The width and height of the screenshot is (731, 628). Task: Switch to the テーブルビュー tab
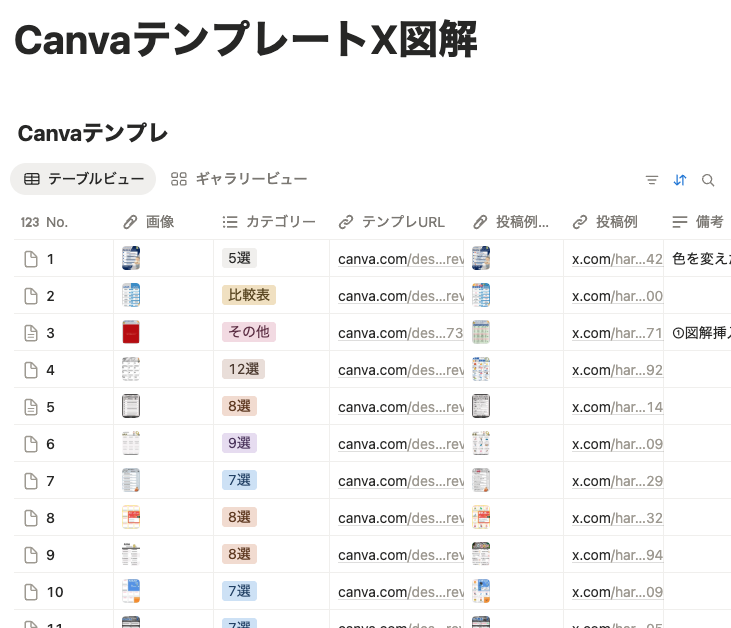83,179
